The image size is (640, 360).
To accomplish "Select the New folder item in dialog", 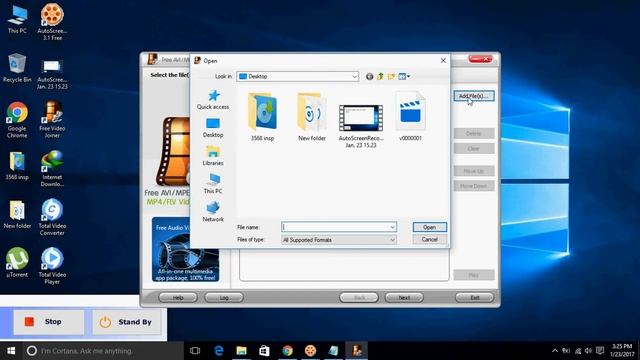I will 312,118.
